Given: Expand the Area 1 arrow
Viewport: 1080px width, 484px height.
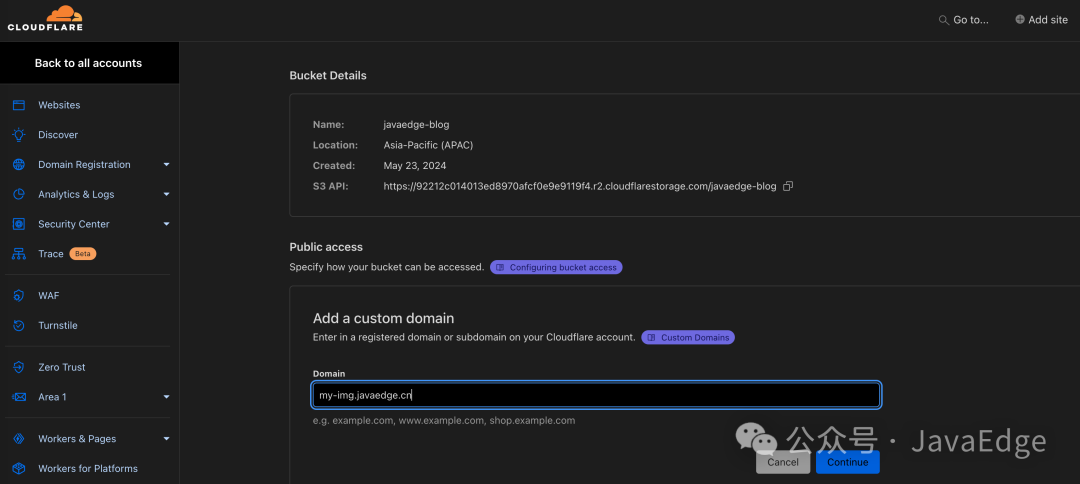Looking at the screenshot, I should tap(167, 397).
